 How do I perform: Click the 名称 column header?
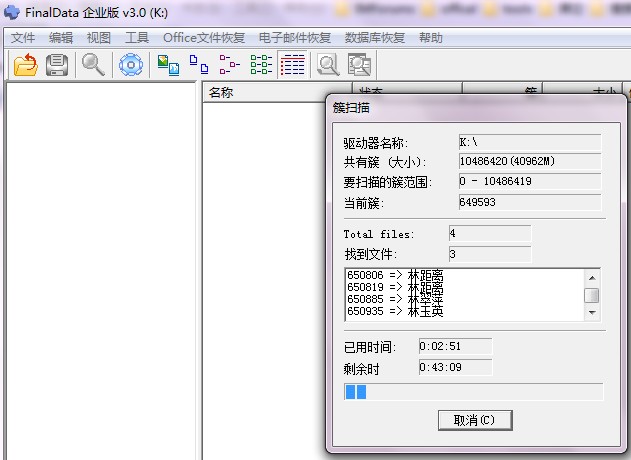pos(277,93)
